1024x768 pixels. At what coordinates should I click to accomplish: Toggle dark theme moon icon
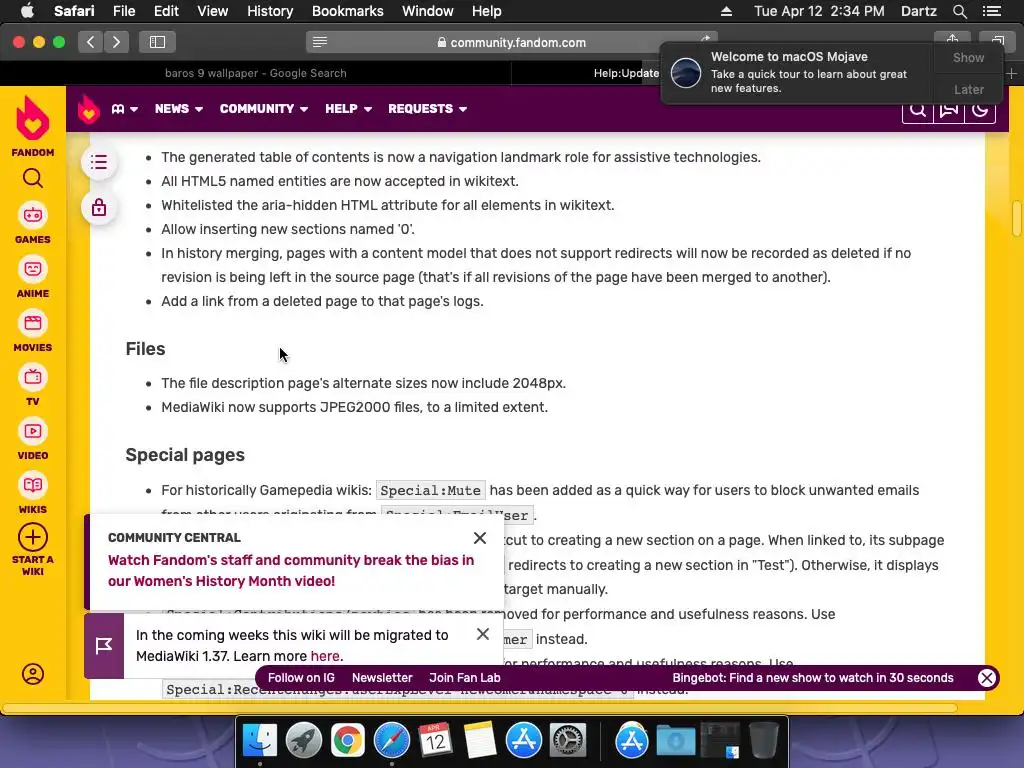[x=980, y=109]
